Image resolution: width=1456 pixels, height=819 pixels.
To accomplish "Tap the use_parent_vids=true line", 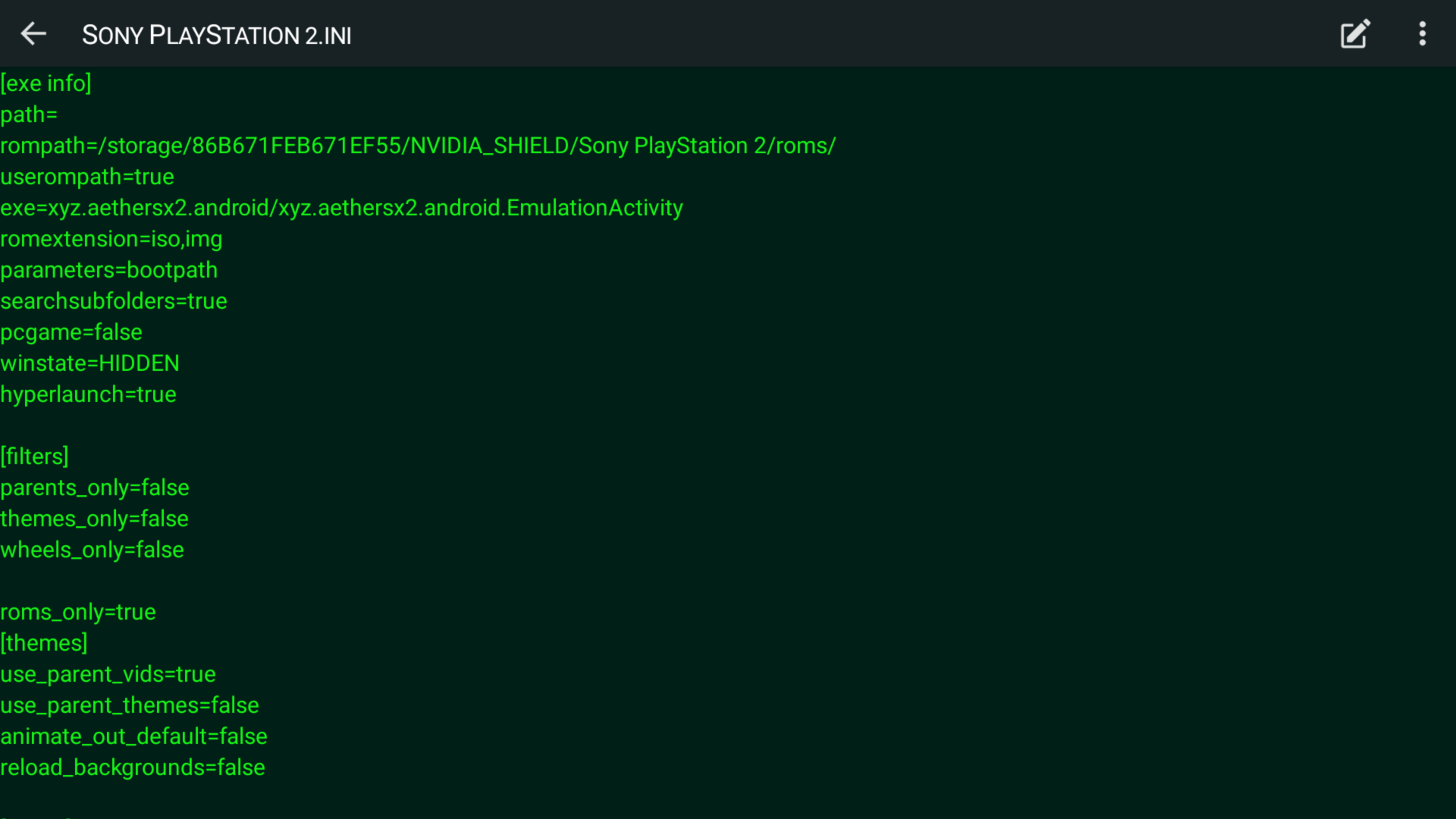I will [x=108, y=674].
